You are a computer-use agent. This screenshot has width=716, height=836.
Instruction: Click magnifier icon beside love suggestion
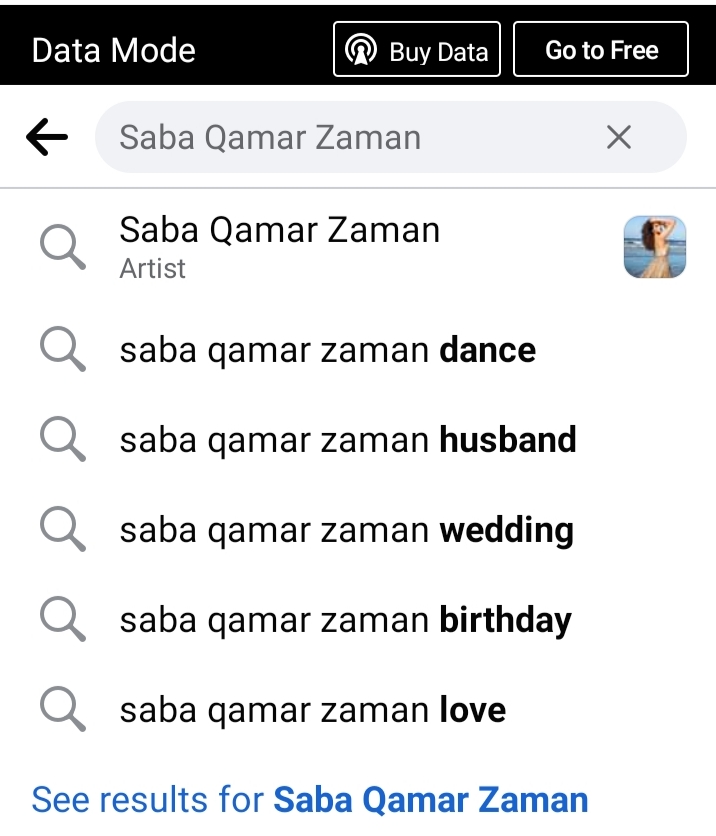coord(63,709)
